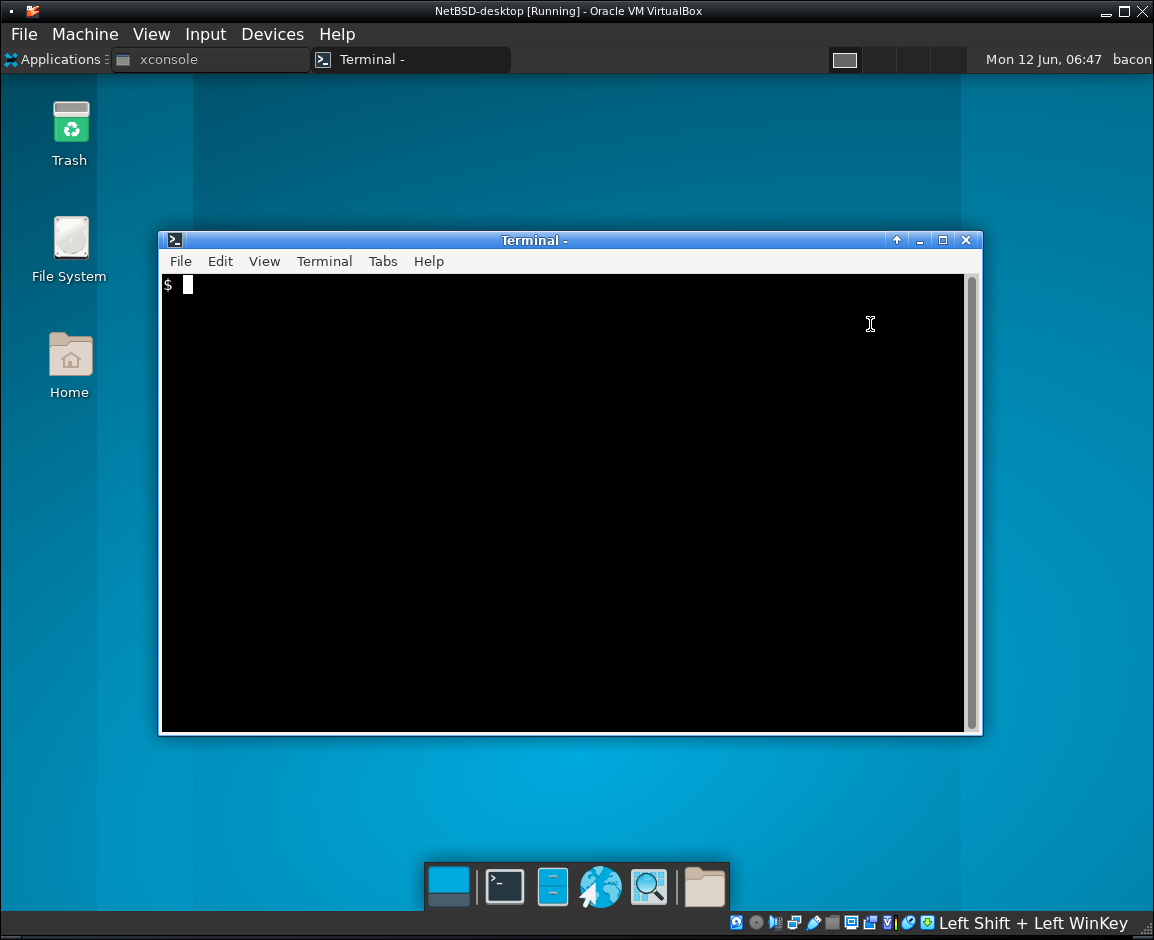1154x940 pixels.
Task: Open the home folder icon in dock
Action: (x=704, y=886)
